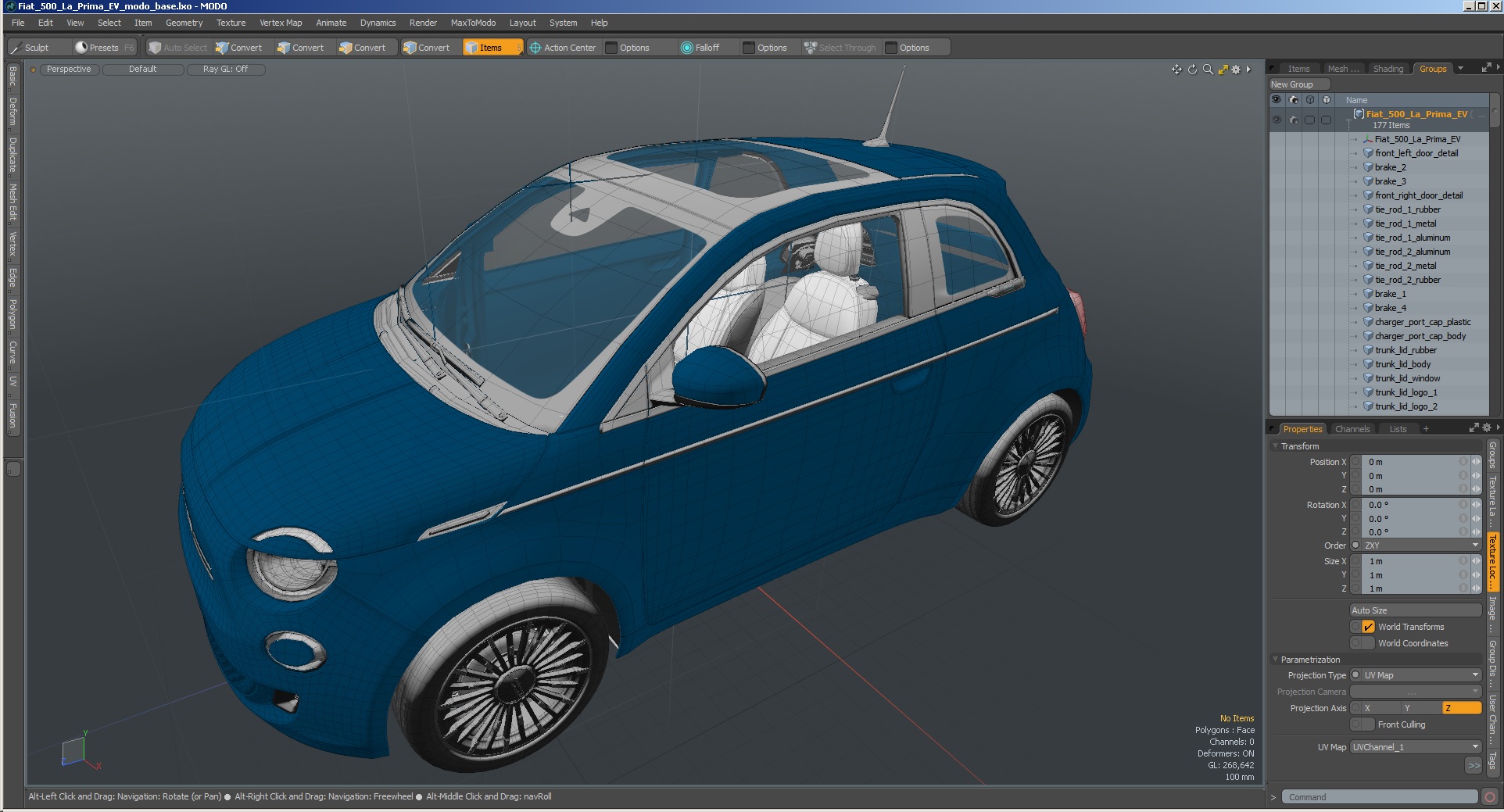The width and height of the screenshot is (1504, 812).
Task: Click the mesh icon of trunk_lid_window
Action: [x=1368, y=378]
